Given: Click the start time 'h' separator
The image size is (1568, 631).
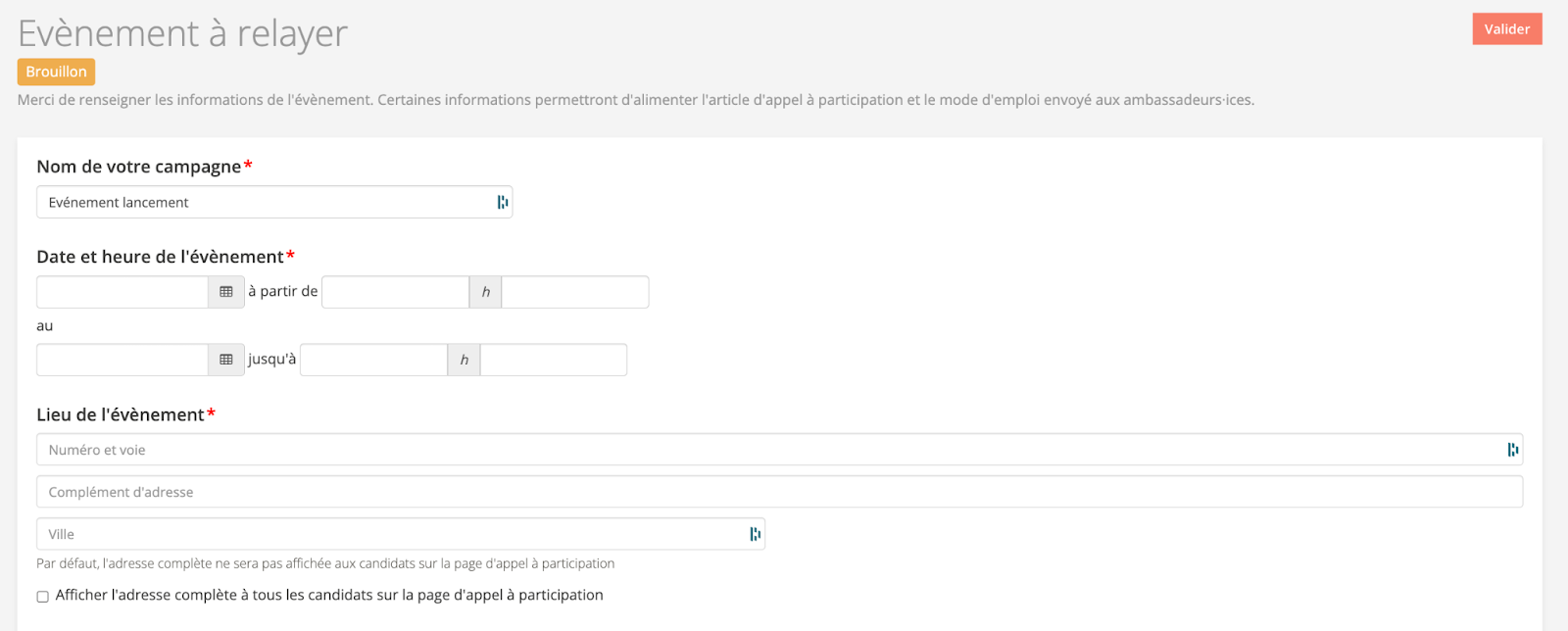Looking at the screenshot, I should 485,292.
